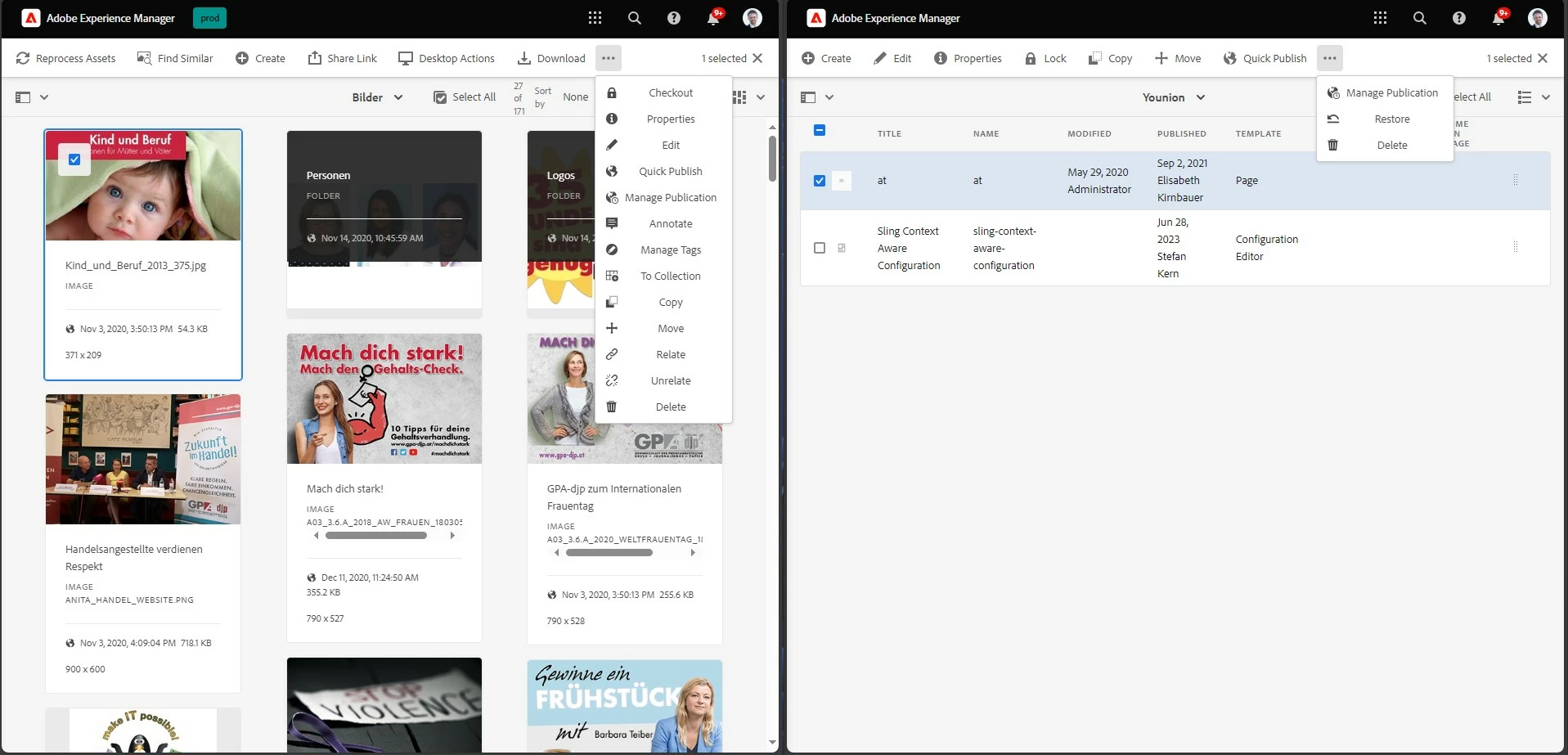The height and width of the screenshot is (755, 1568).
Task: Open the Bilder breadcrumb dropdown
Action: click(377, 97)
